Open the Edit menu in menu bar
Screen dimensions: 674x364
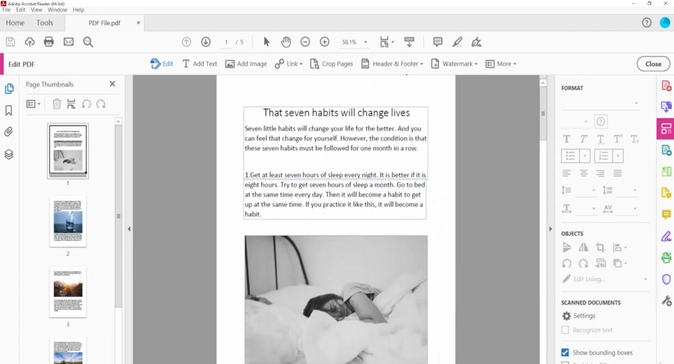(x=21, y=10)
